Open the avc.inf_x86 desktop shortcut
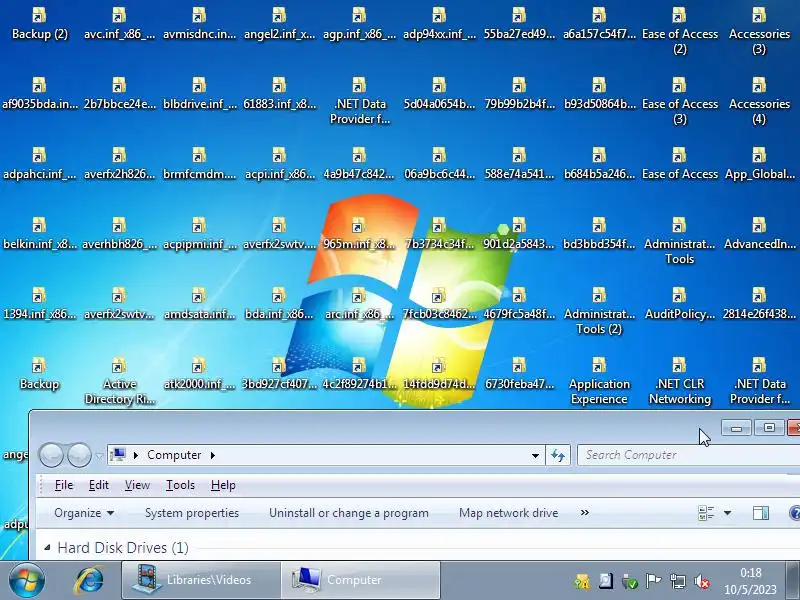 [119, 24]
